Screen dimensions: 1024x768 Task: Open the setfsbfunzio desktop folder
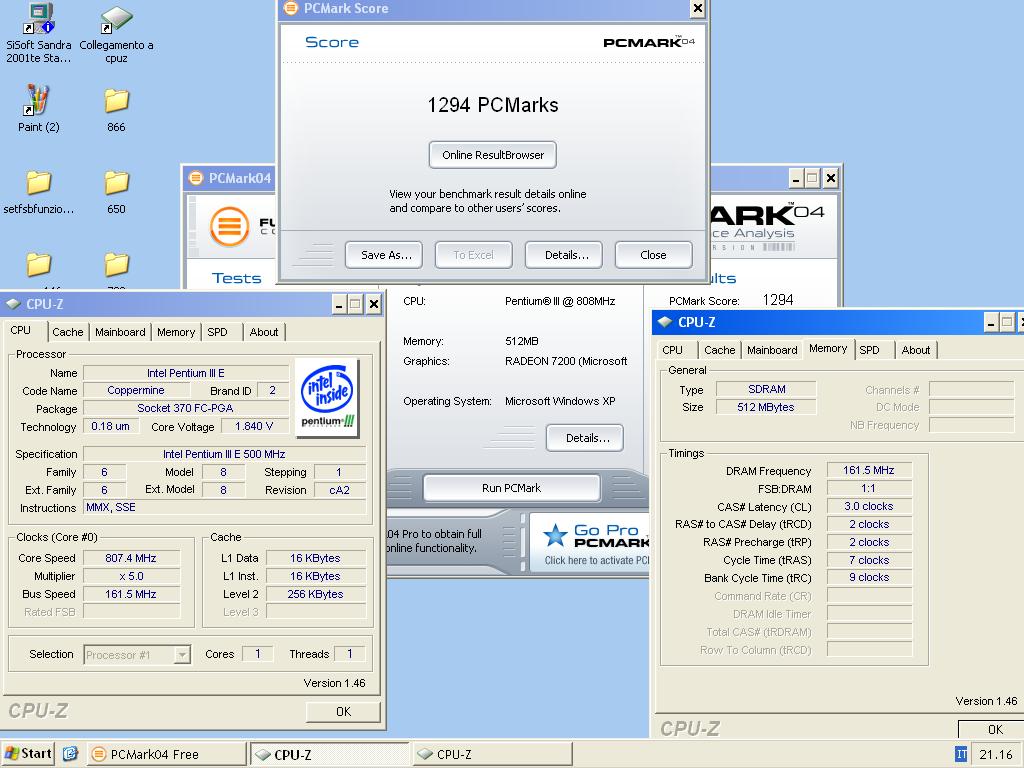tap(39, 191)
